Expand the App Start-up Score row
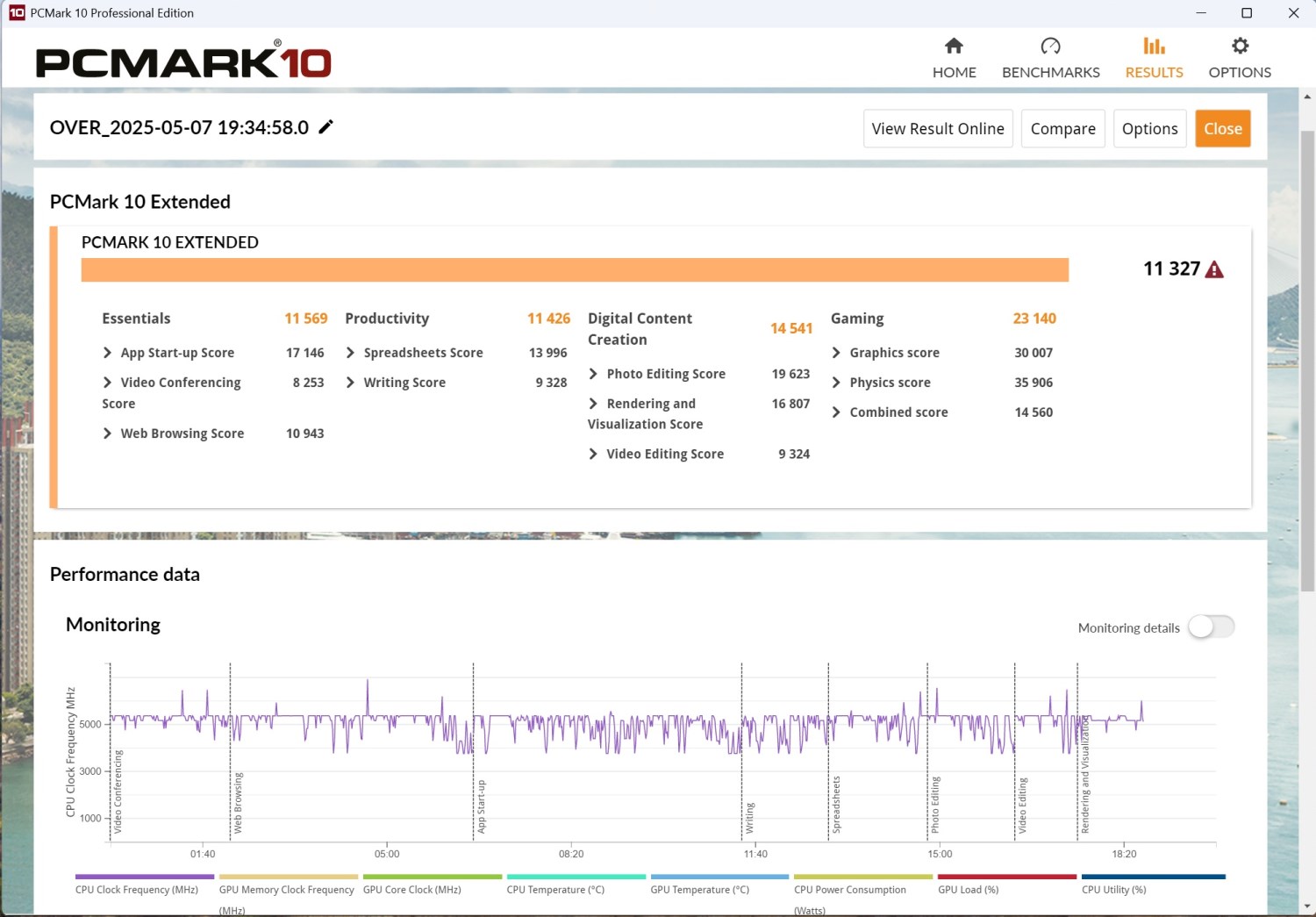 coord(108,353)
